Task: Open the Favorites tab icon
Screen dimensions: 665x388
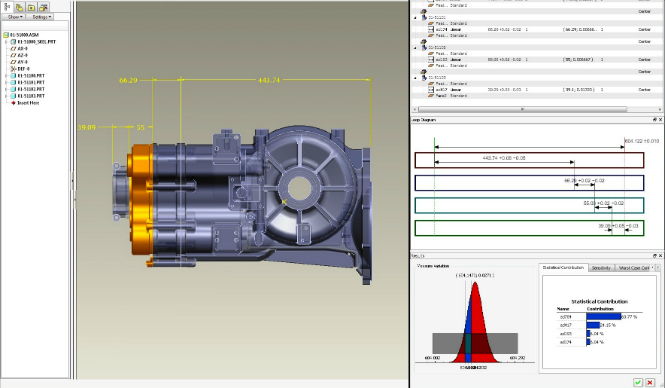Action: click(31, 7)
